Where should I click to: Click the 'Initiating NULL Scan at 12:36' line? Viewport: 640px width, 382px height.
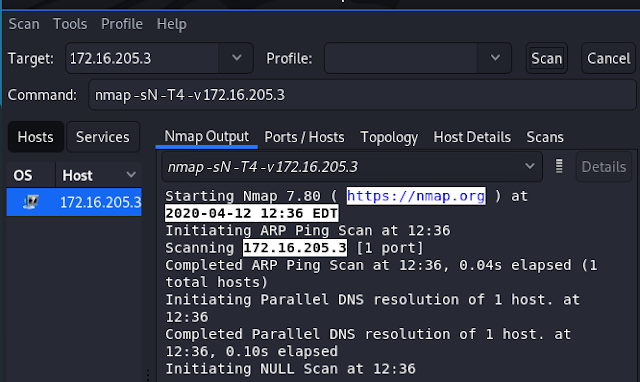pyautogui.click(x=290, y=369)
